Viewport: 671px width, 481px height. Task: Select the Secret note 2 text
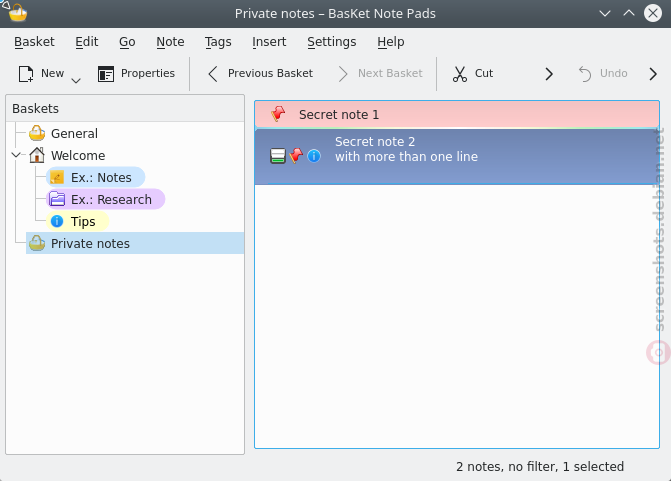tap(406, 149)
